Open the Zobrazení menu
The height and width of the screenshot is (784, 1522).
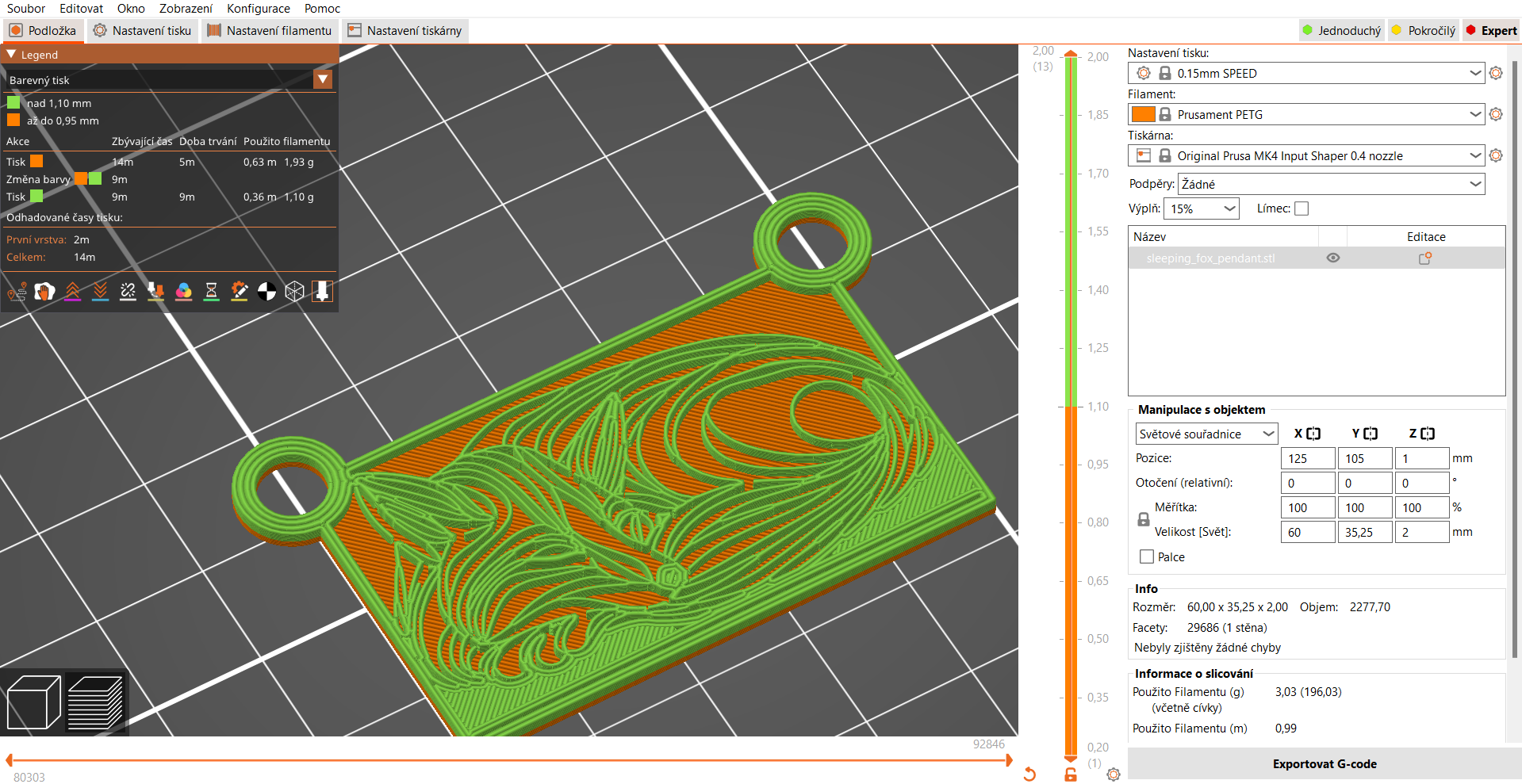(x=186, y=9)
